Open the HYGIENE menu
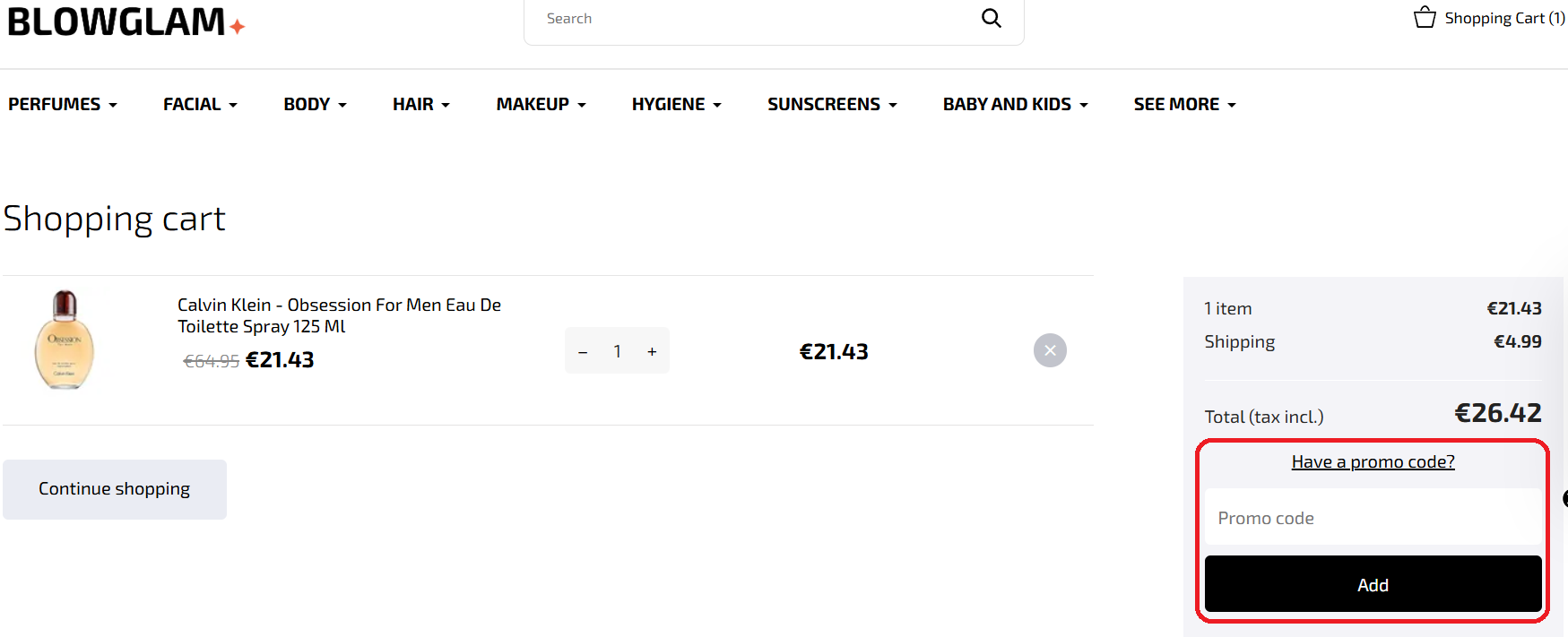This screenshot has height=637, width=1568. [x=676, y=104]
